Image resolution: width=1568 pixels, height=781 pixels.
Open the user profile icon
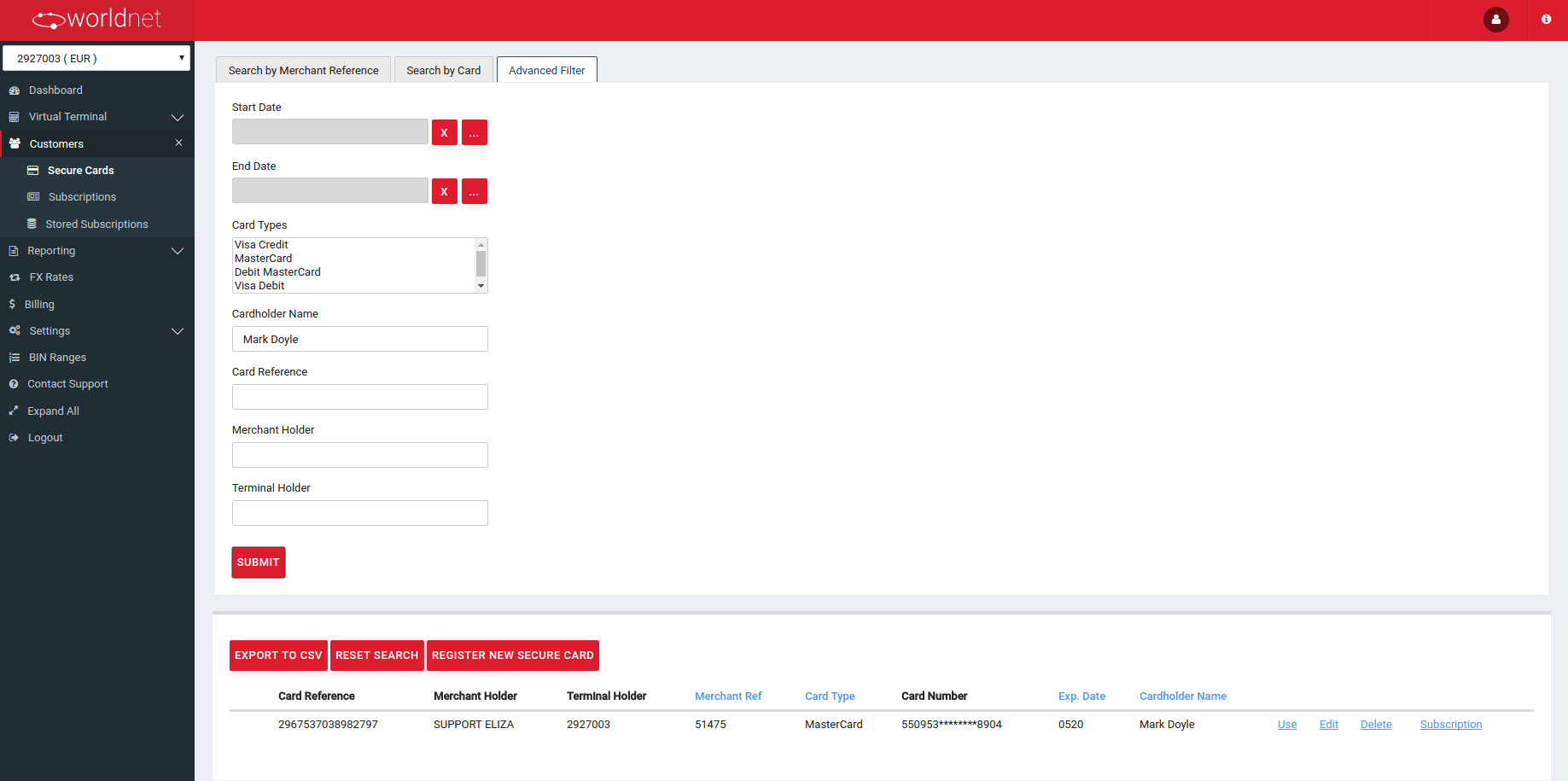coord(1496,20)
